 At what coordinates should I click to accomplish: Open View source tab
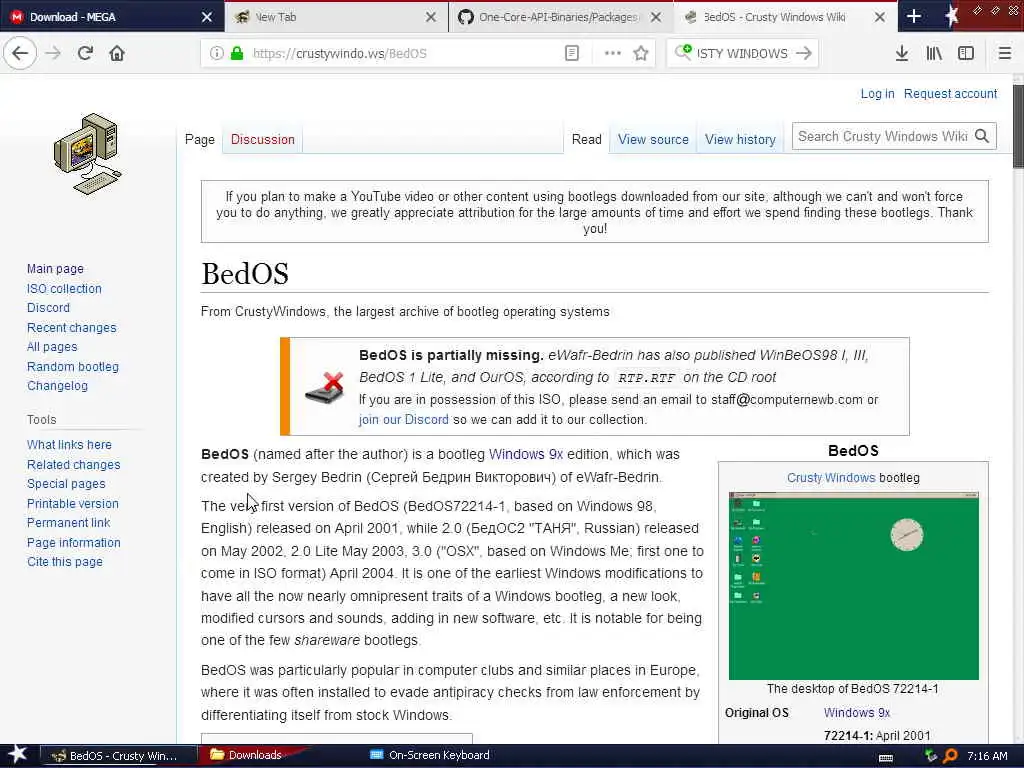[653, 139]
